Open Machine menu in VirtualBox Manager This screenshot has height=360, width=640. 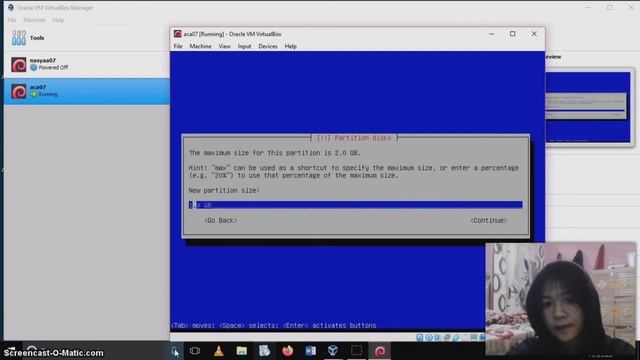pyautogui.click(x=34, y=20)
